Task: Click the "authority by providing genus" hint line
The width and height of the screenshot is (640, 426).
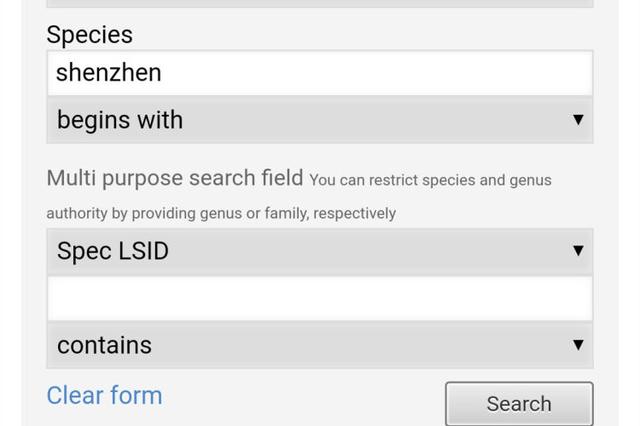Action: tap(221, 213)
